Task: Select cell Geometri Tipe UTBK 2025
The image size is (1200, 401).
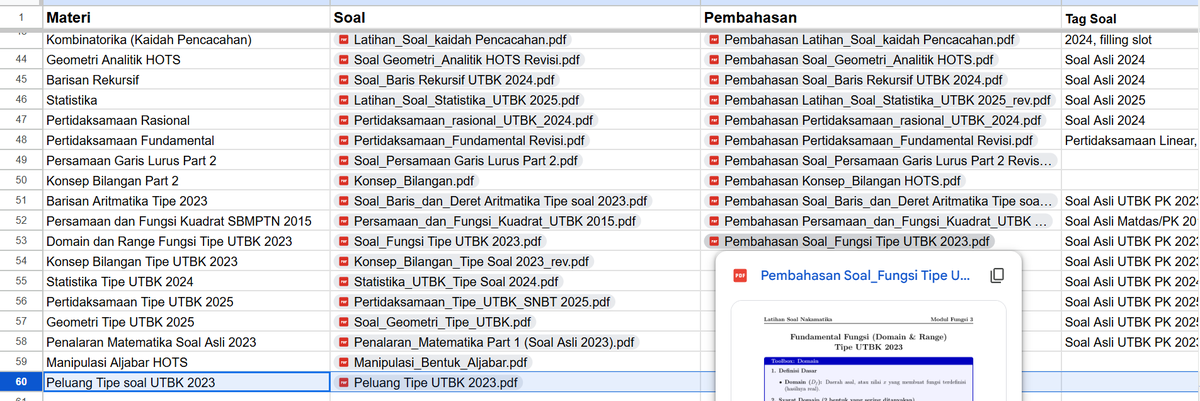Action: click(185, 322)
